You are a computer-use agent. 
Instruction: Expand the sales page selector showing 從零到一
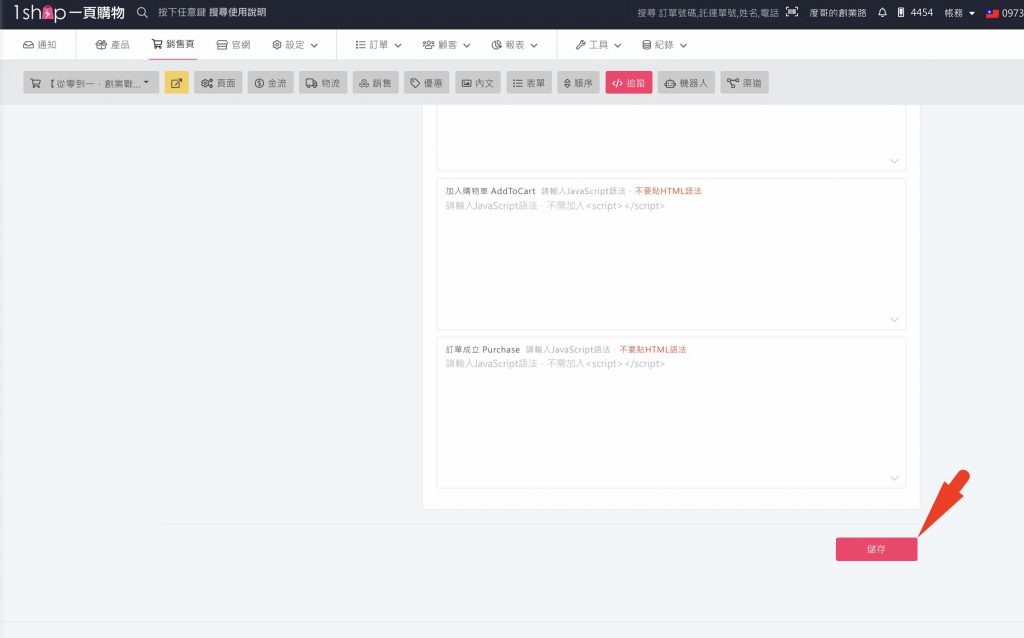pyautogui.click(x=90, y=82)
